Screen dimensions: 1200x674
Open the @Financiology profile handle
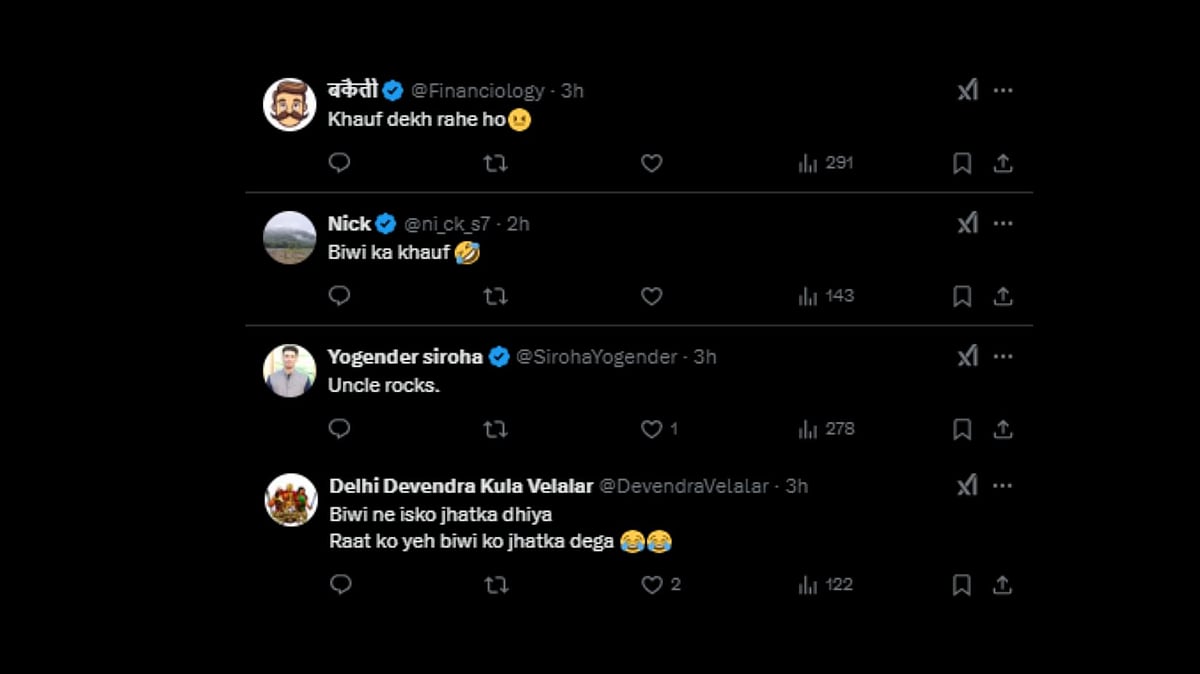478,91
